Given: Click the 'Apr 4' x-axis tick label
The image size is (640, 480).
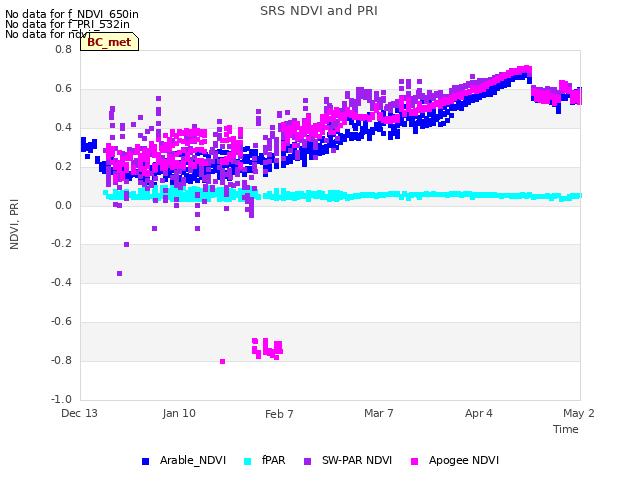Looking at the screenshot, I should (x=479, y=413).
